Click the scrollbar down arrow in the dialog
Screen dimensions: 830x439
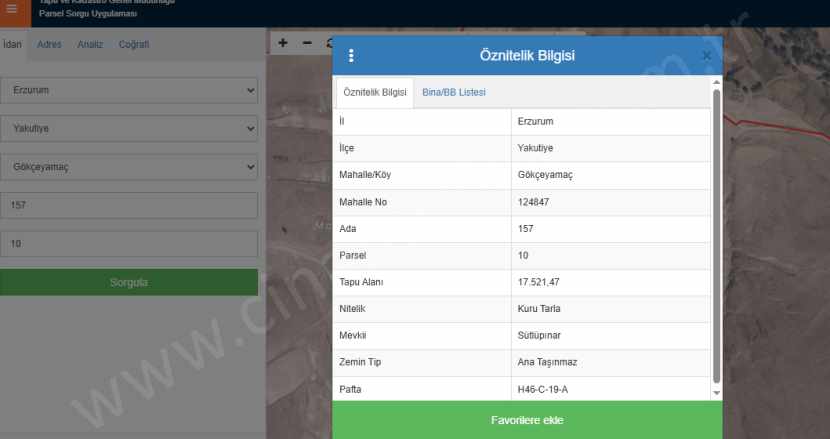pos(716,393)
